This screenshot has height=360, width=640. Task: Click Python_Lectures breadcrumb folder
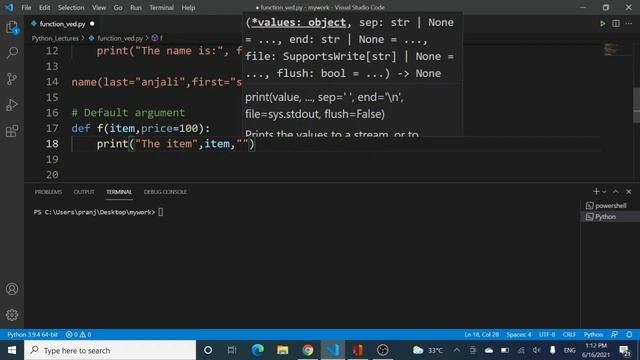tap(55, 38)
